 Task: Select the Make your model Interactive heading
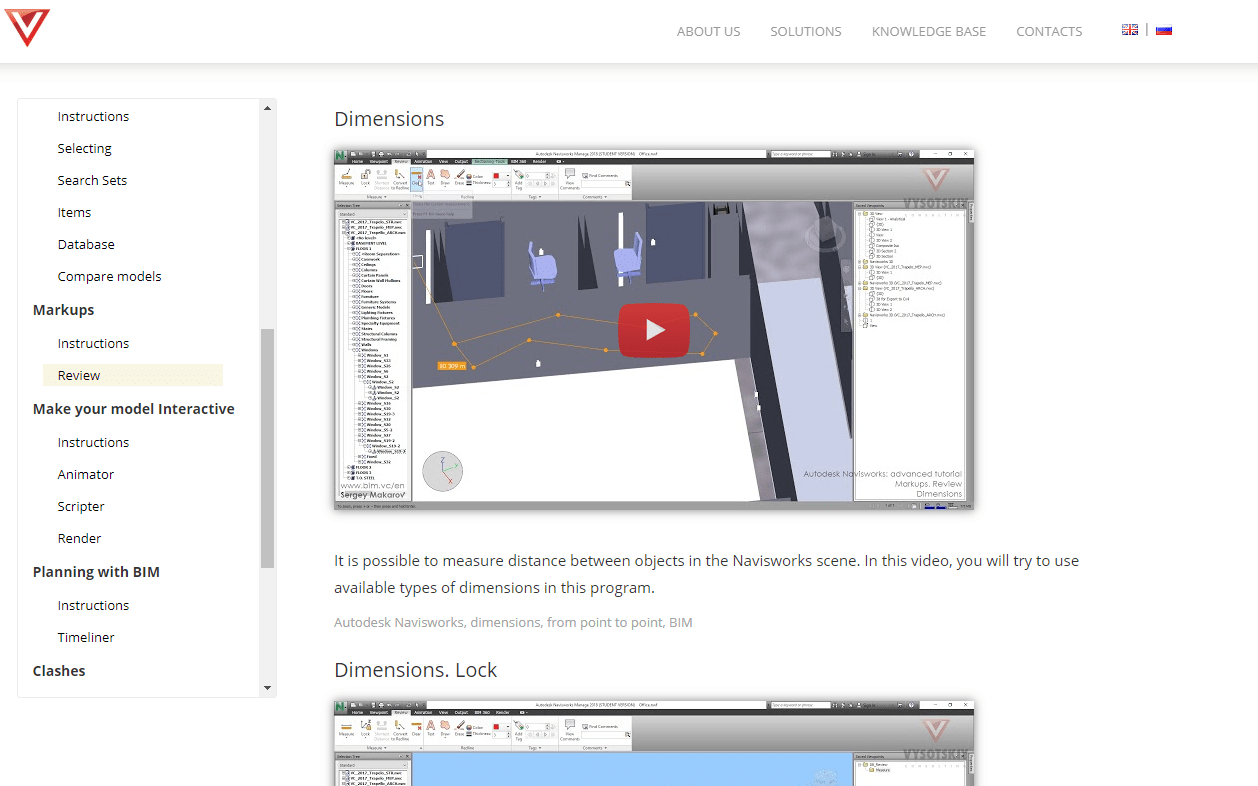click(x=133, y=409)
